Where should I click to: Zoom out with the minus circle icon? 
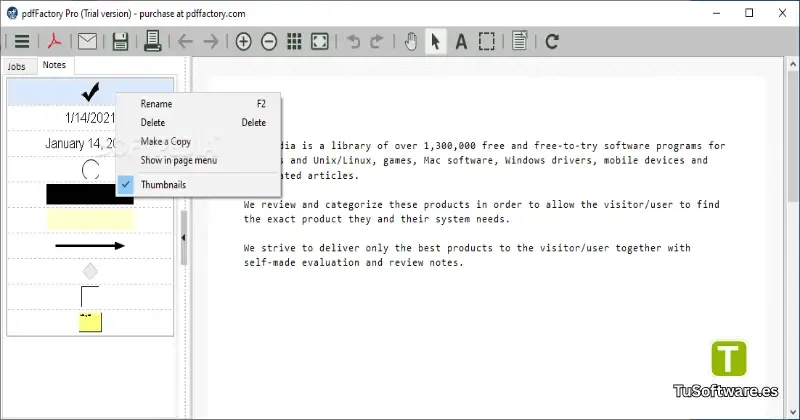(x=269, y=41)
